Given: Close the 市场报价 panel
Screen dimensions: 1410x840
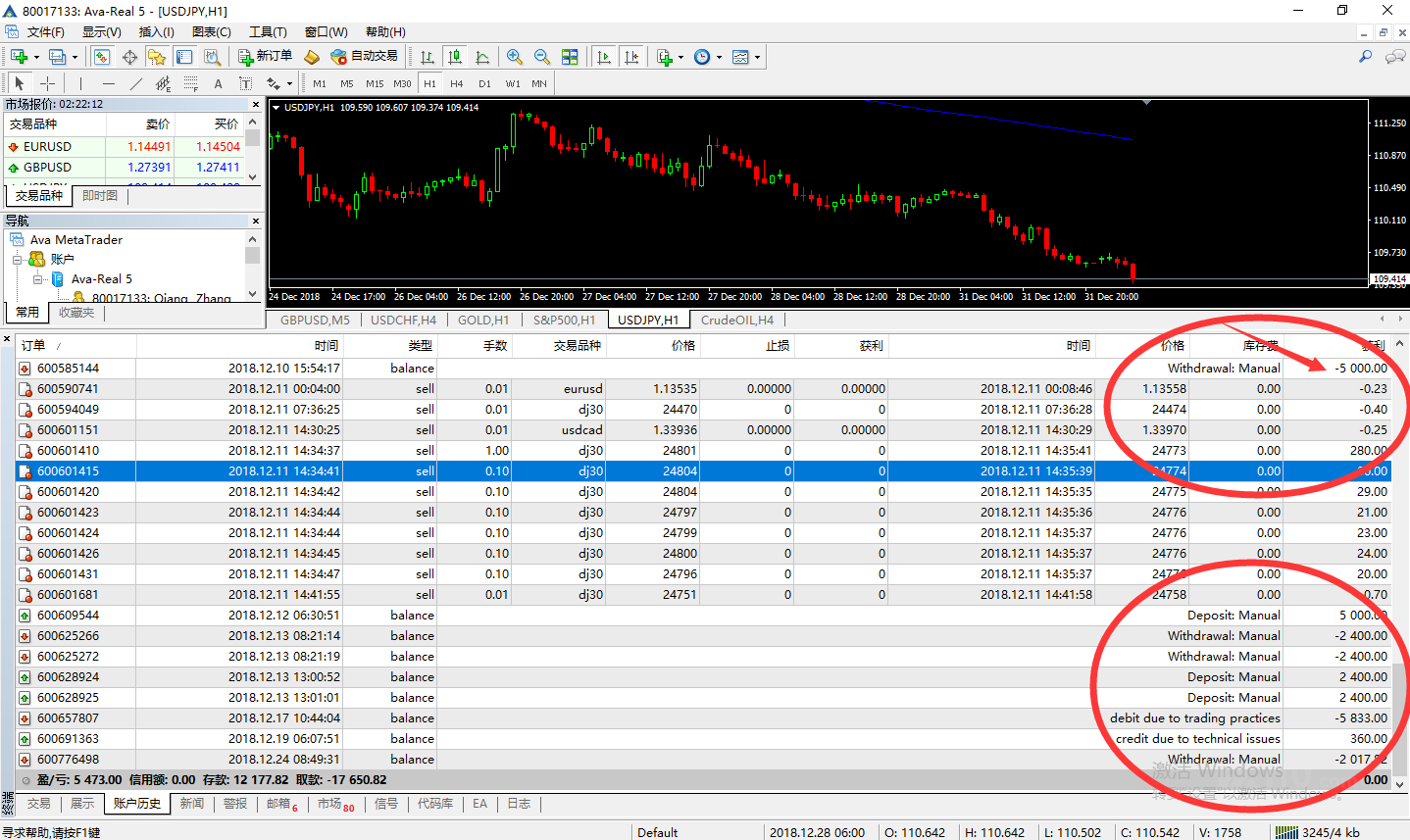Looking at the screenshot, I should click(x=256, y=104).
